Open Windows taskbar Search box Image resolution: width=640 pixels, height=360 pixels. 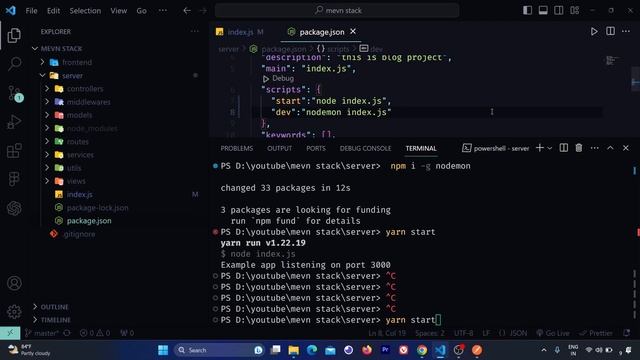point(220,350)
